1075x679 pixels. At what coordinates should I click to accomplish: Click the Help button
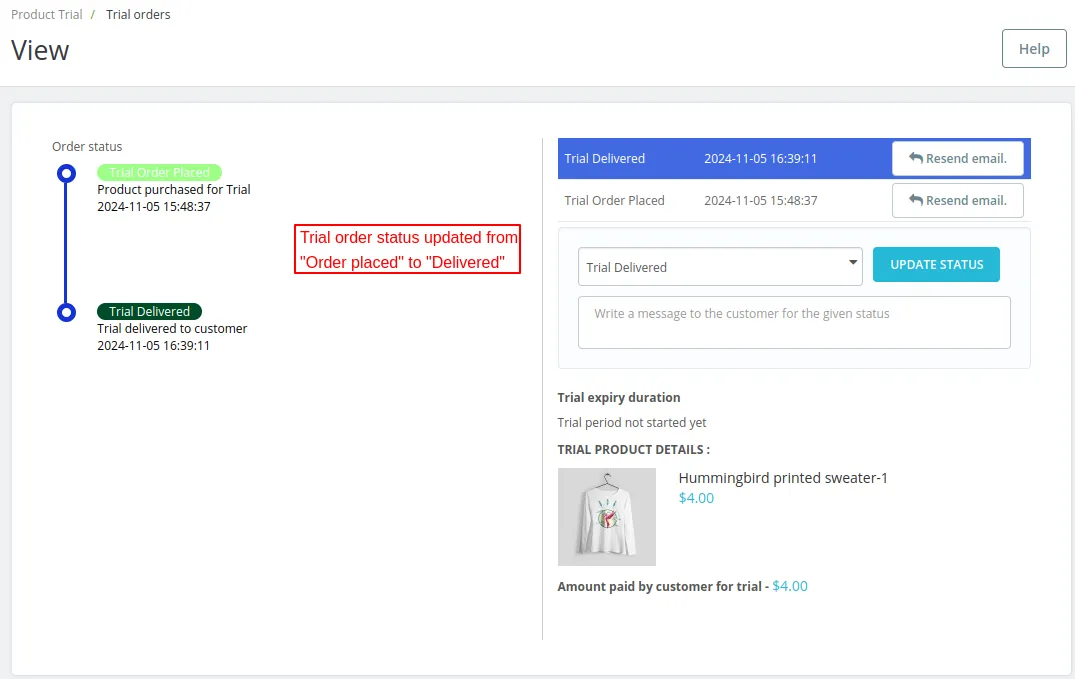(1034, 49)
